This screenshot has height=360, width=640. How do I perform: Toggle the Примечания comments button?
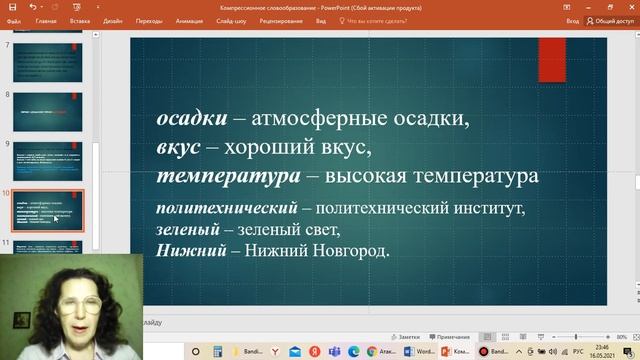[x=449, y=337]
